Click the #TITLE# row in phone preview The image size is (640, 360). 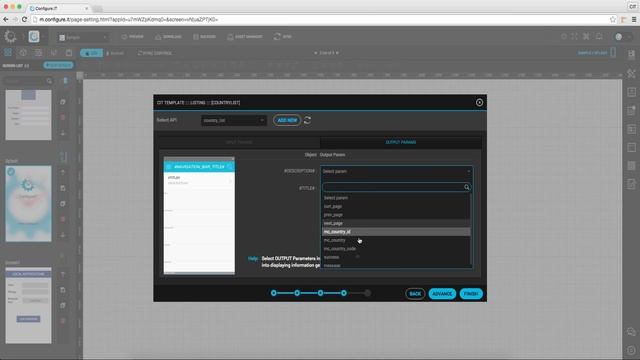(199, 180)
